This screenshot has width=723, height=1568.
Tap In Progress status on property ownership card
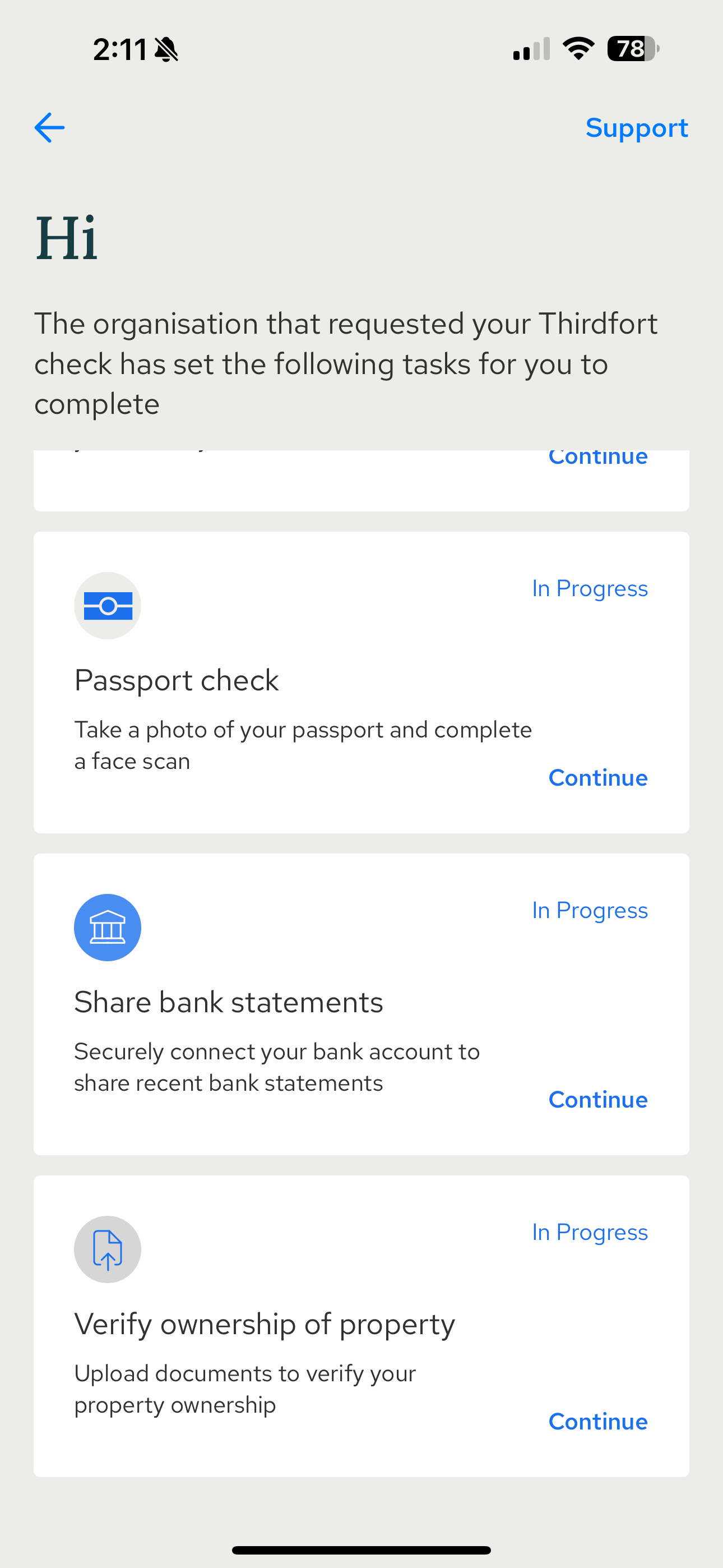590,1232
